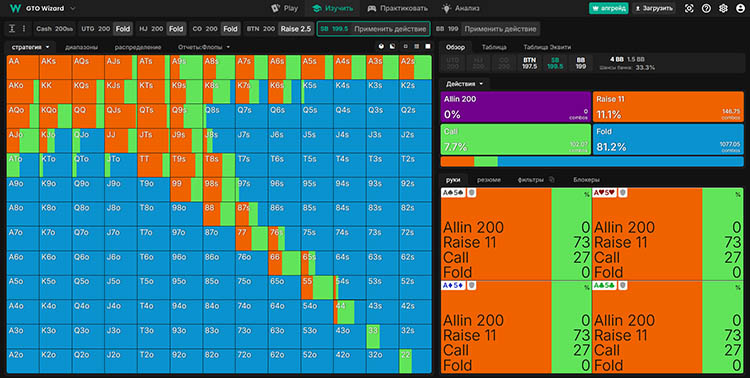Click the BTN Raise 2.5 action button

click(x=296, y=29)
